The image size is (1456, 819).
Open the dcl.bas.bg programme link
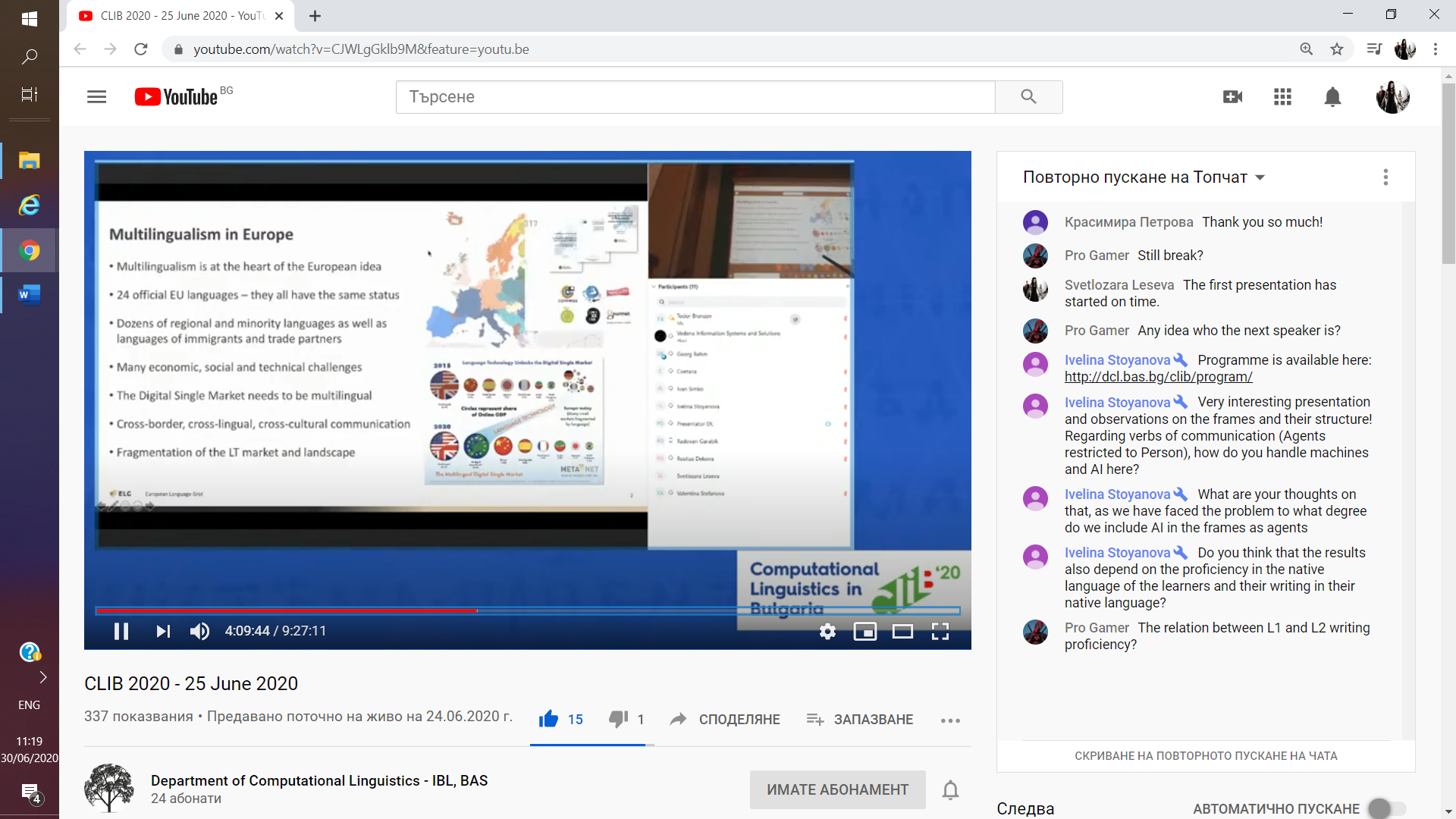pos(1158,377)
